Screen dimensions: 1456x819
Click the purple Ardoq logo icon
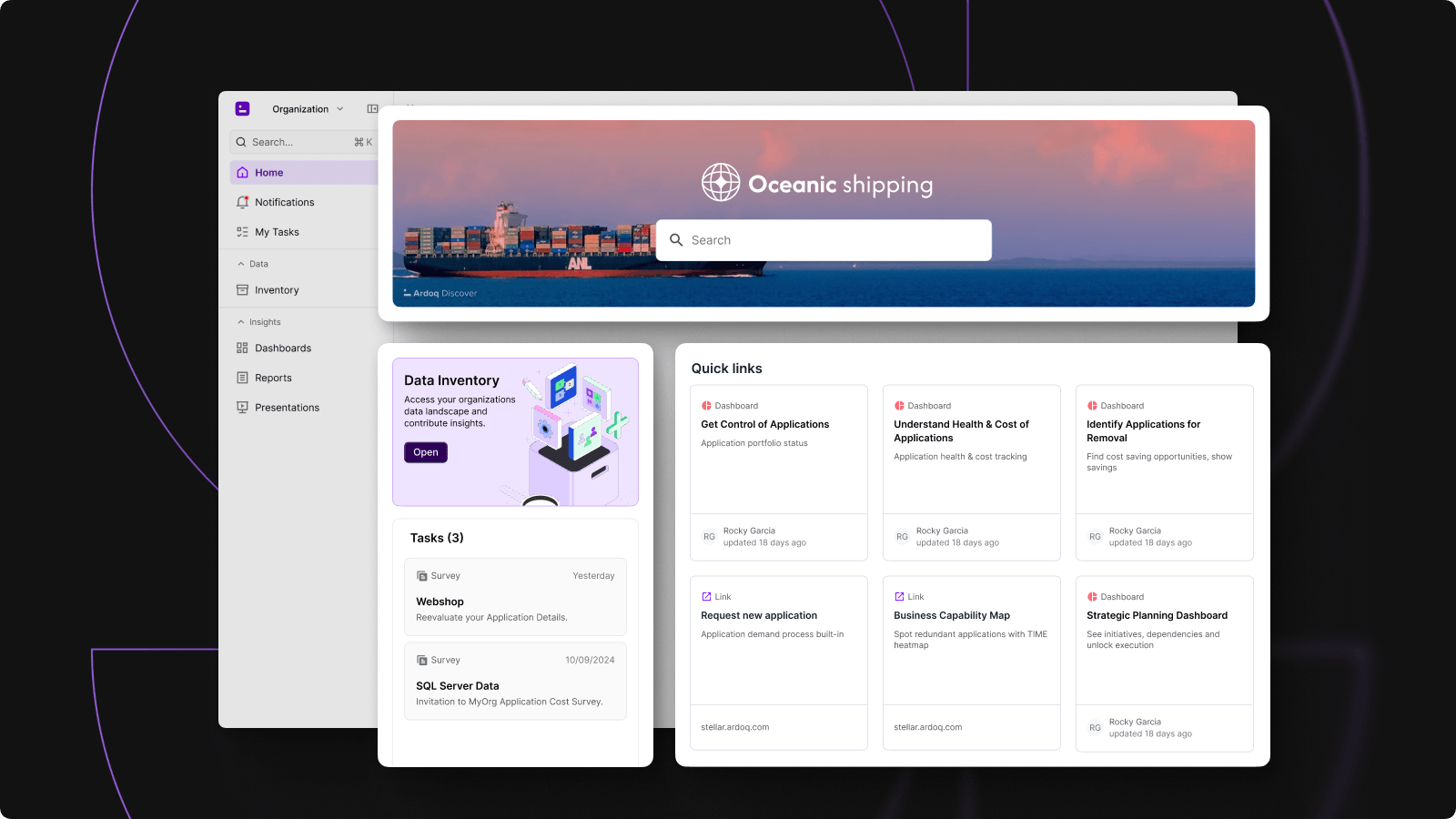click(x=242, y=109)
